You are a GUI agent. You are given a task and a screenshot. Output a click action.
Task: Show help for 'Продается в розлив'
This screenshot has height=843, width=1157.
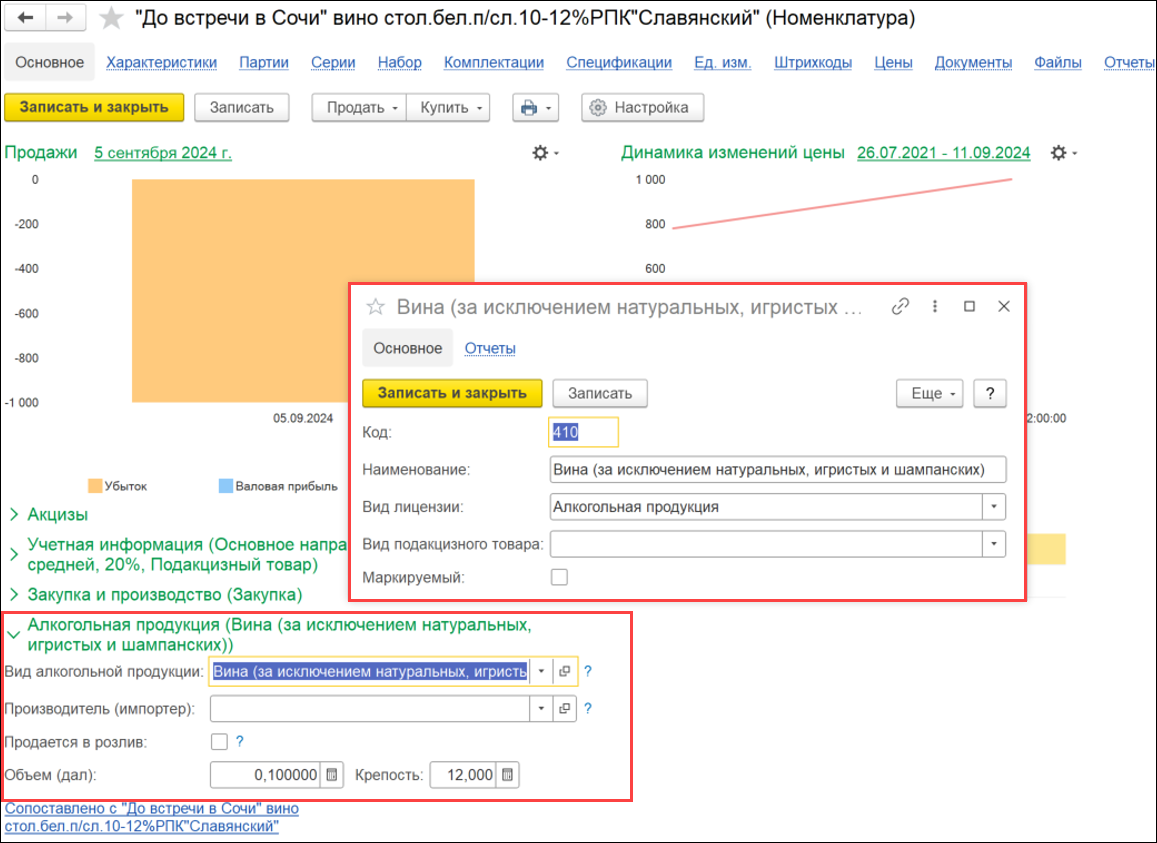[x=240, y=742]
